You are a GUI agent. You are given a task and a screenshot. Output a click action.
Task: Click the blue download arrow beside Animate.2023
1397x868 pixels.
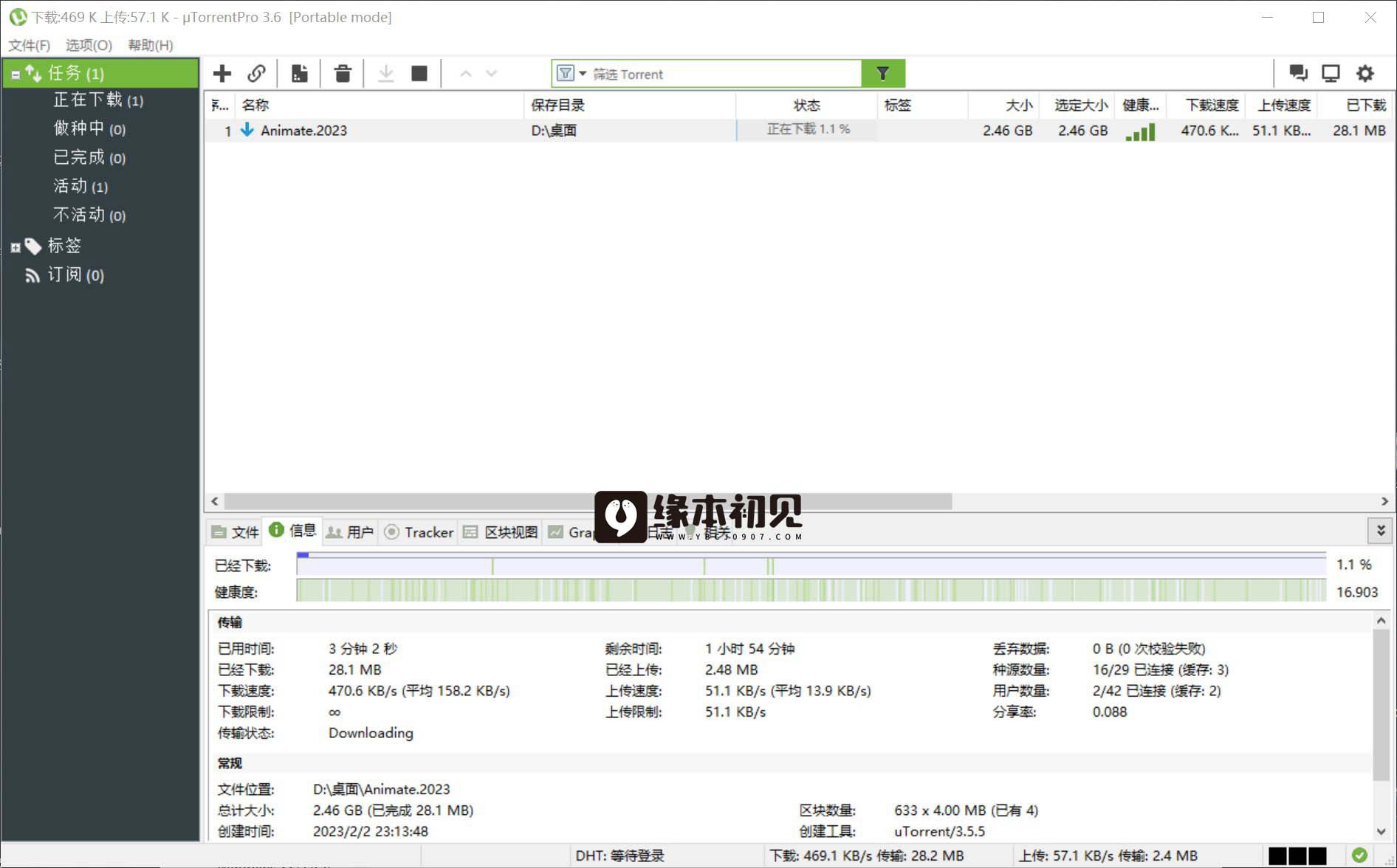[247, 130]
